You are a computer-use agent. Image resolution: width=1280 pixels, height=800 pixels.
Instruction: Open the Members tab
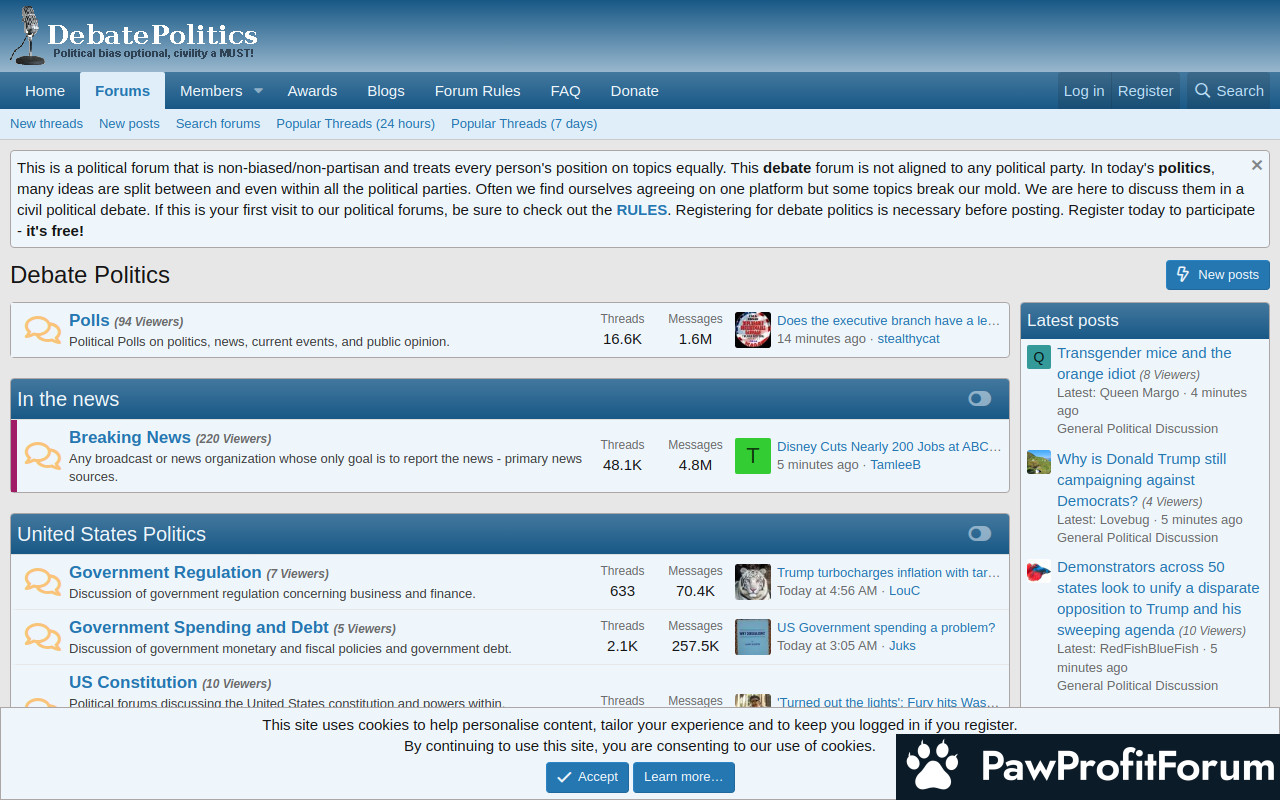[211, 91]
